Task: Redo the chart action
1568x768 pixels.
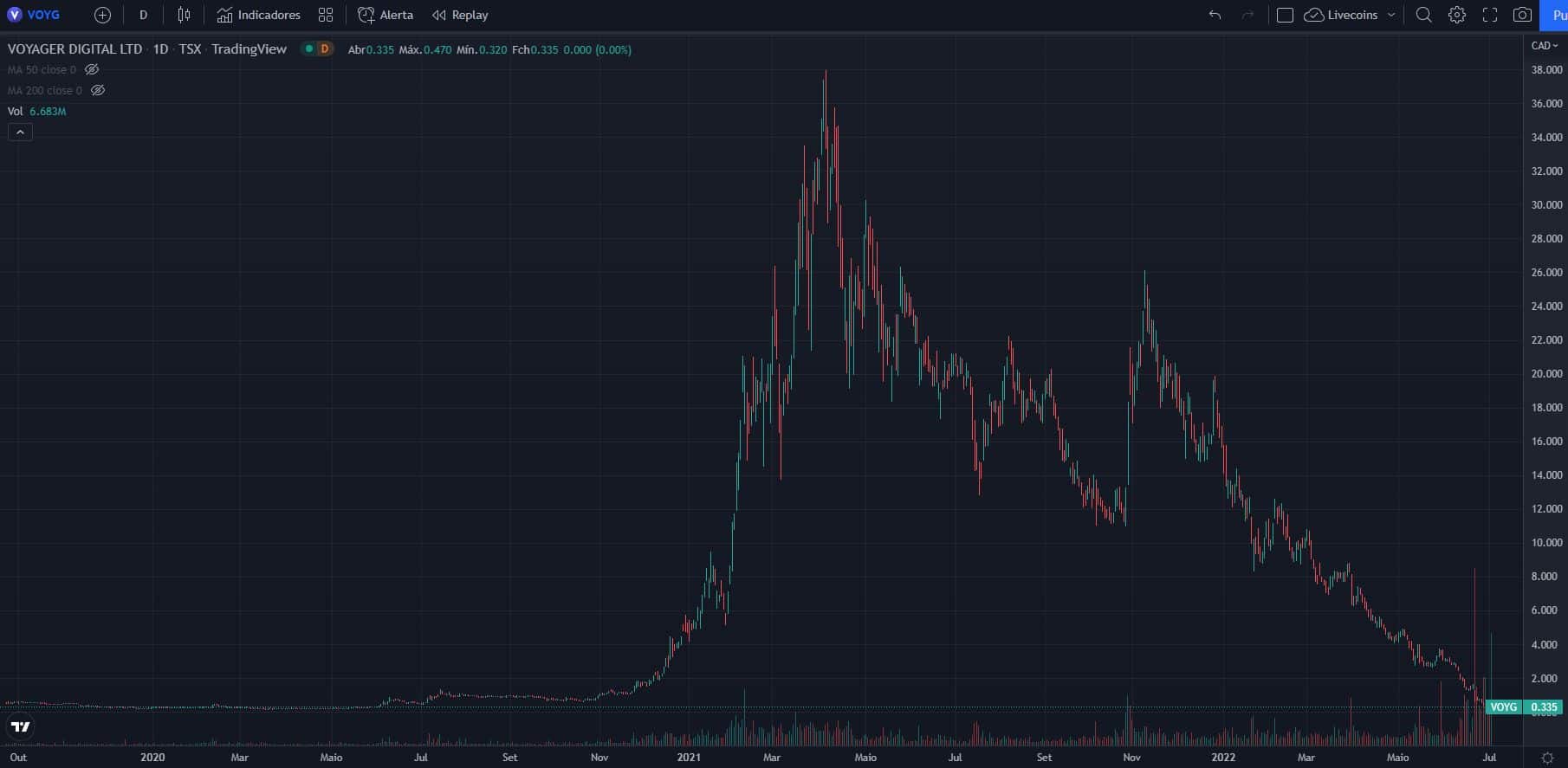Action: (x=1247, y=15)
